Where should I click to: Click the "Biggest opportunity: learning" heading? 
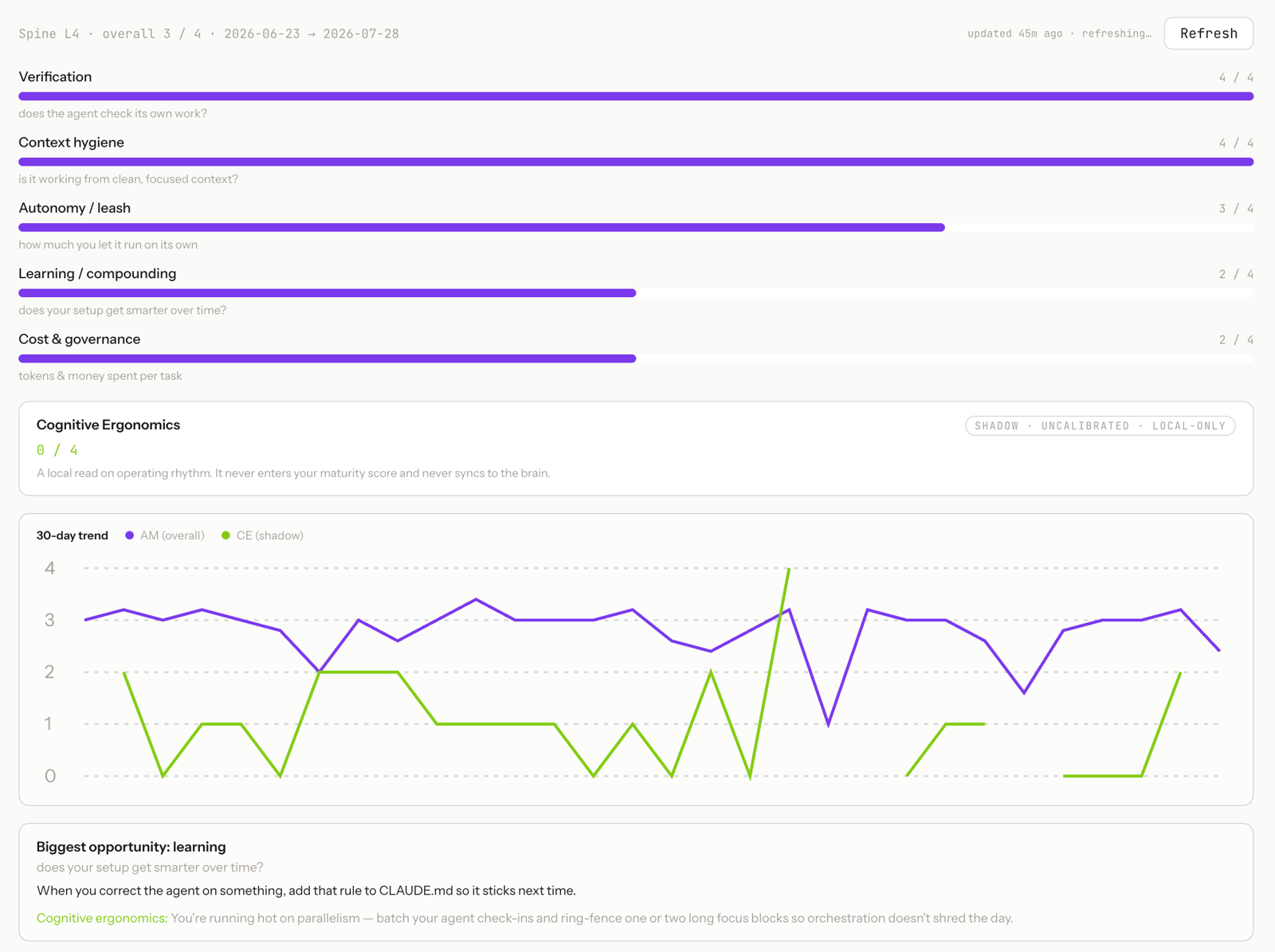[x=131, y=847]
